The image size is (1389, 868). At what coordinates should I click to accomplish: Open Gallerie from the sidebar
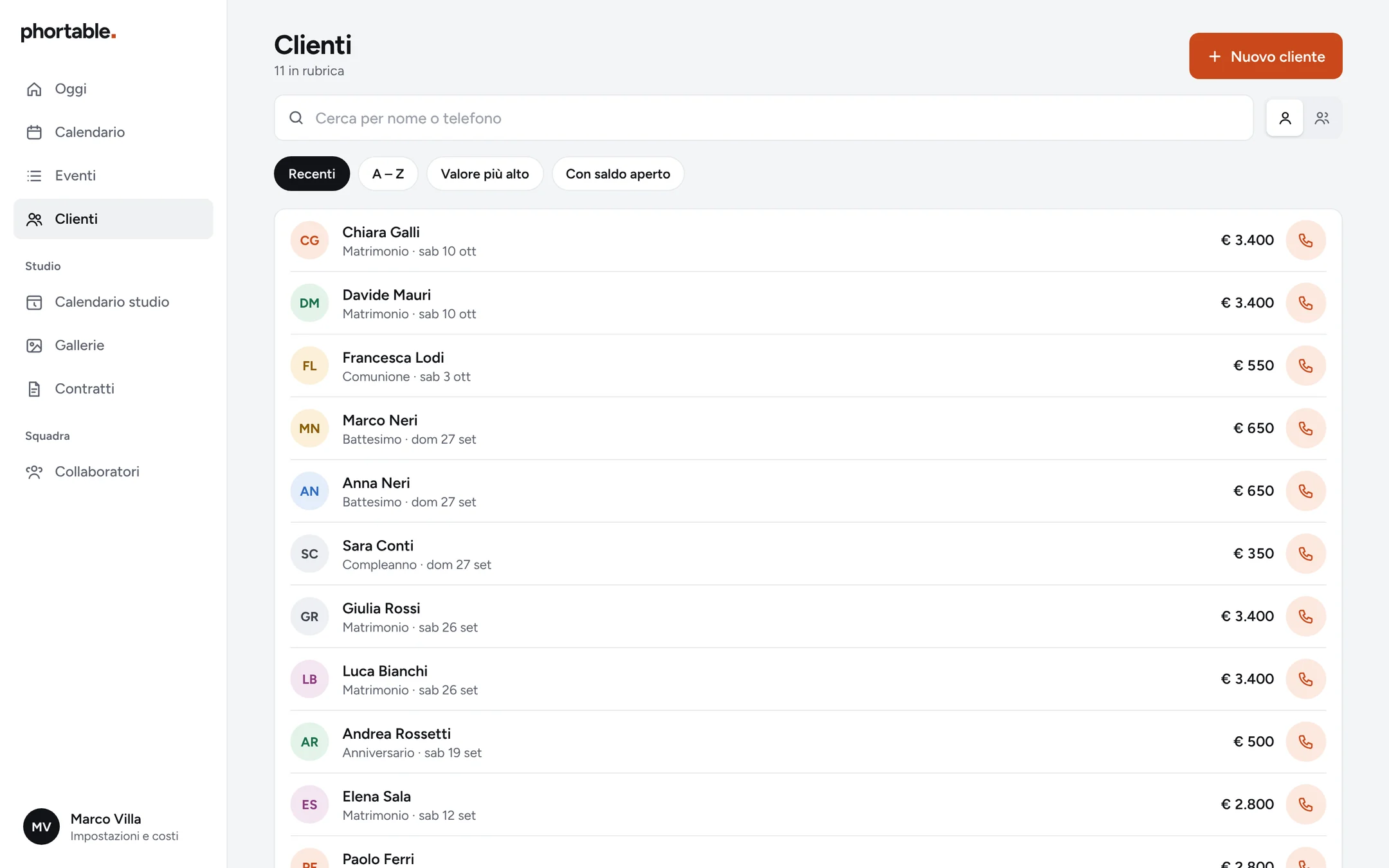pyautogui.click(x=113, y=345)
